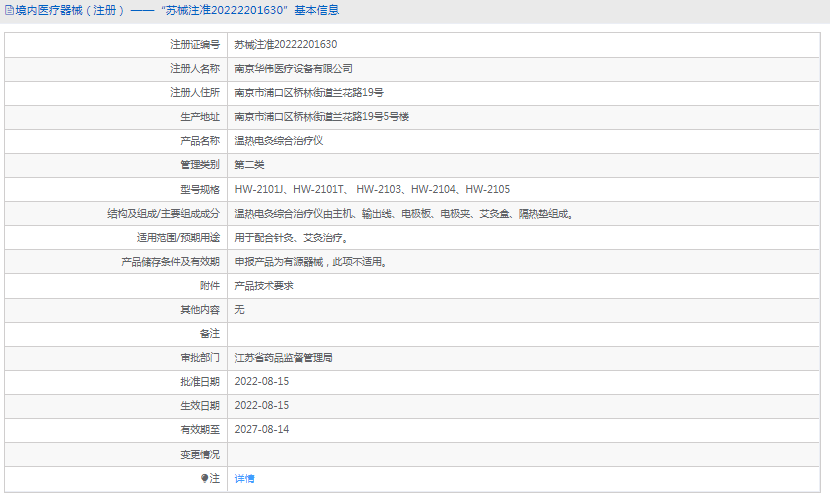Screen dimensions: 830x495
Task: Select attachment value 产品技术要求
Action: [264, 286]
